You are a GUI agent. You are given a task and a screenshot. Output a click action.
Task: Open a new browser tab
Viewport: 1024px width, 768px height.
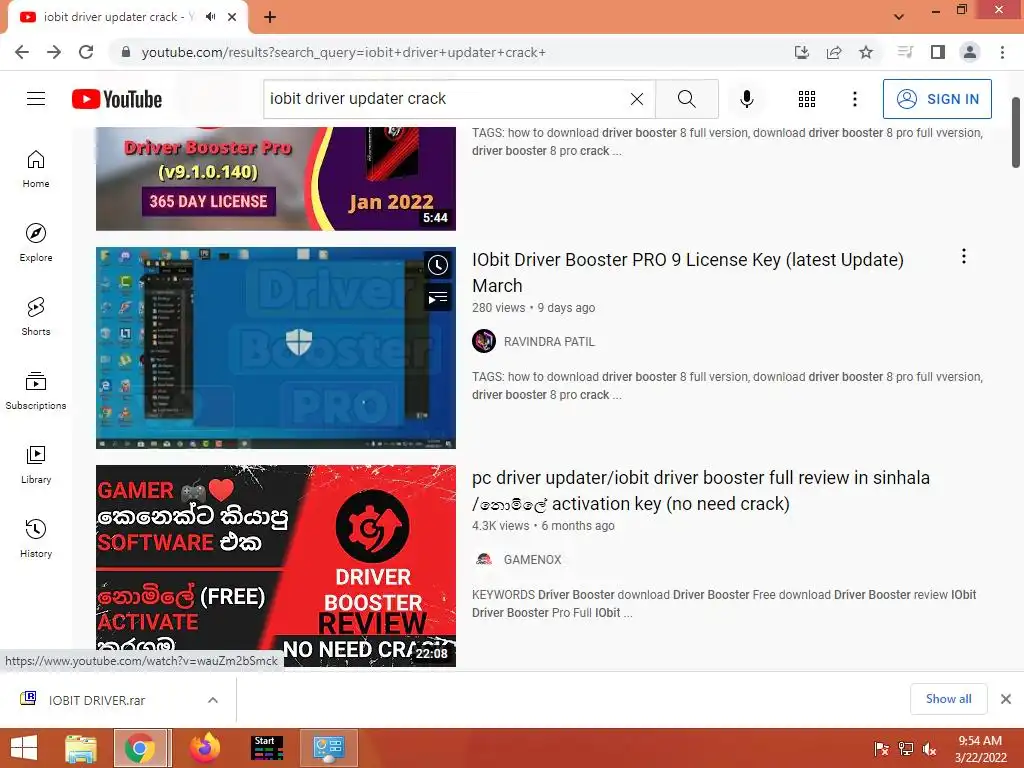[x=270, y=17]
